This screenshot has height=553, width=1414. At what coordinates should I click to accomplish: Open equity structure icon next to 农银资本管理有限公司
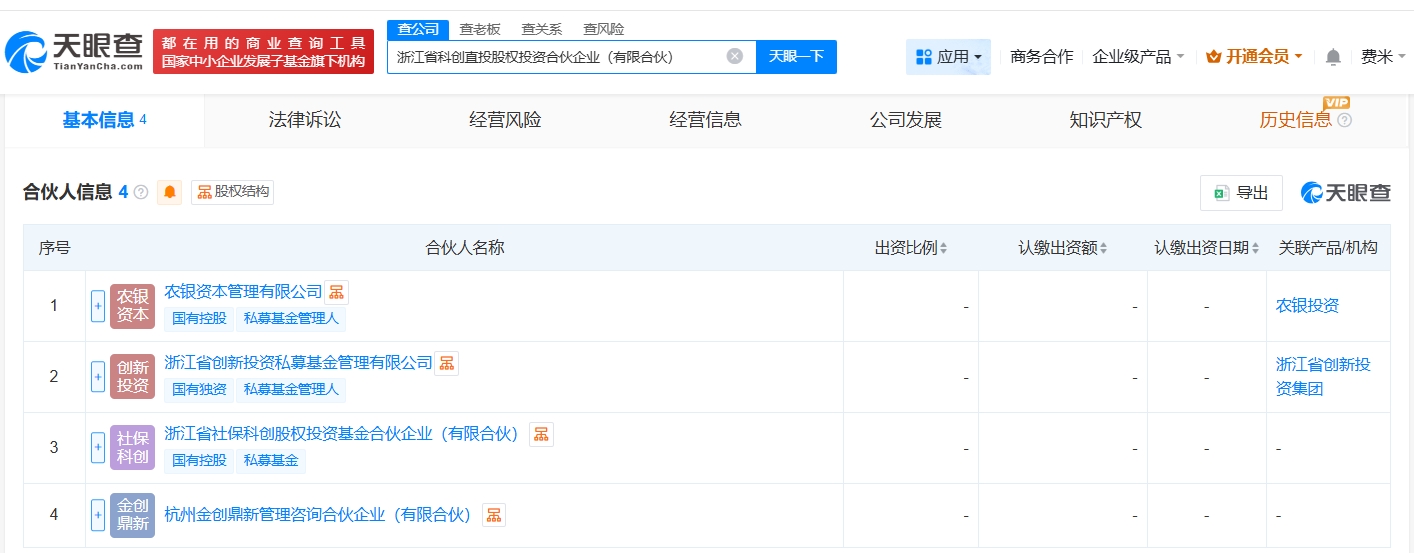tap(336, 292)
